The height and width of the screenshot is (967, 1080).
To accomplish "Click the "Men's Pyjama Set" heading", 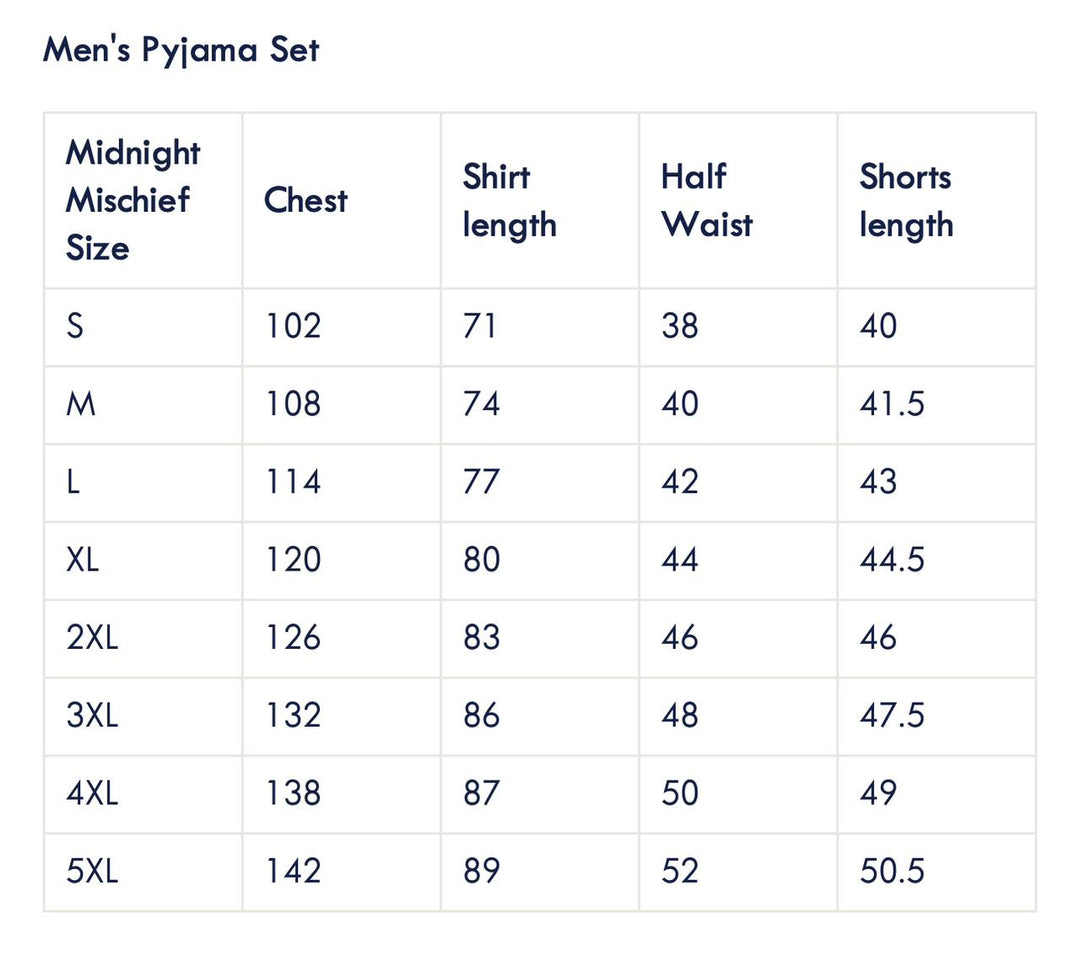I will (x=181, y=50).
